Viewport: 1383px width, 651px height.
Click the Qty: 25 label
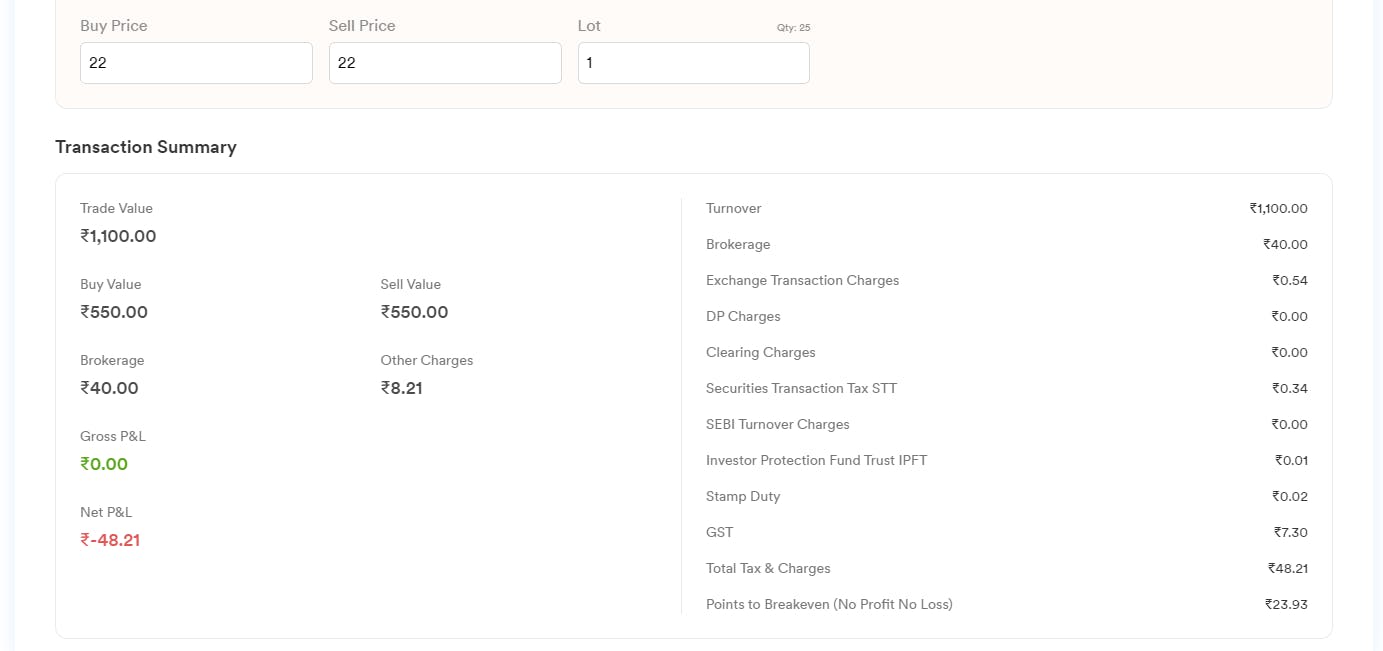coord(793,28)
